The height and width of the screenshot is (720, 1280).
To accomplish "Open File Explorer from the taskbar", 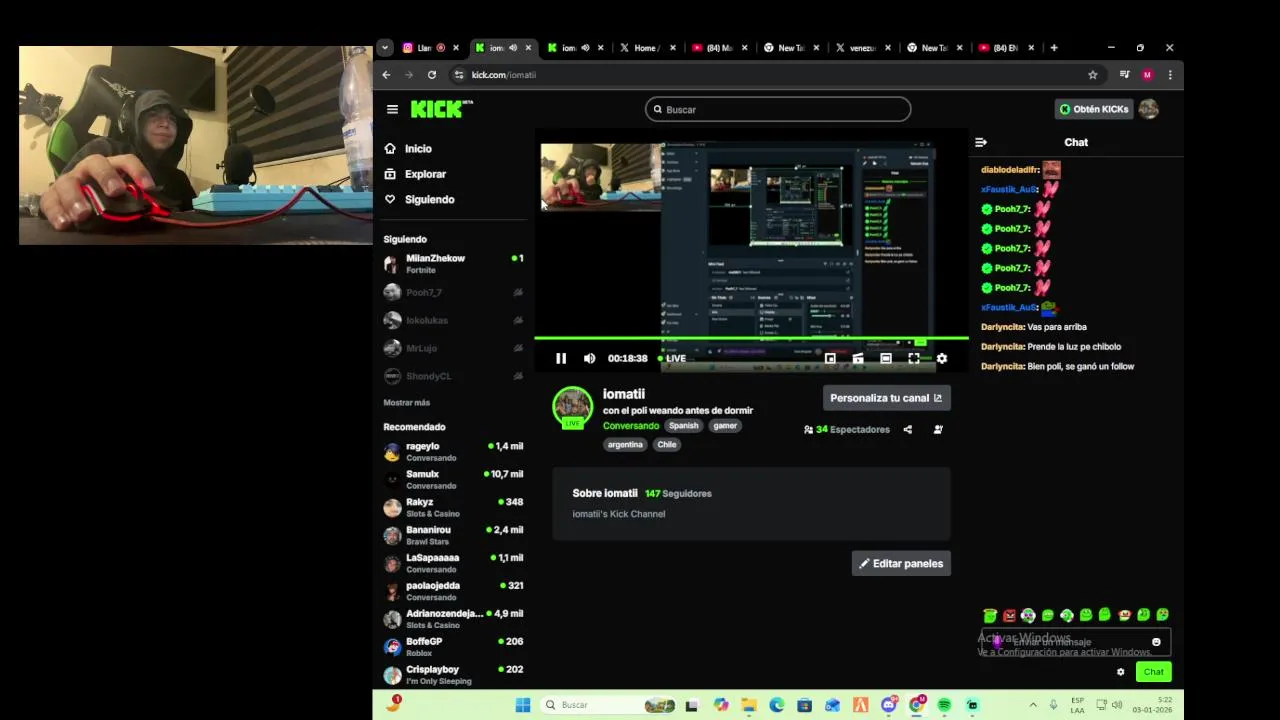I will 748,705.
